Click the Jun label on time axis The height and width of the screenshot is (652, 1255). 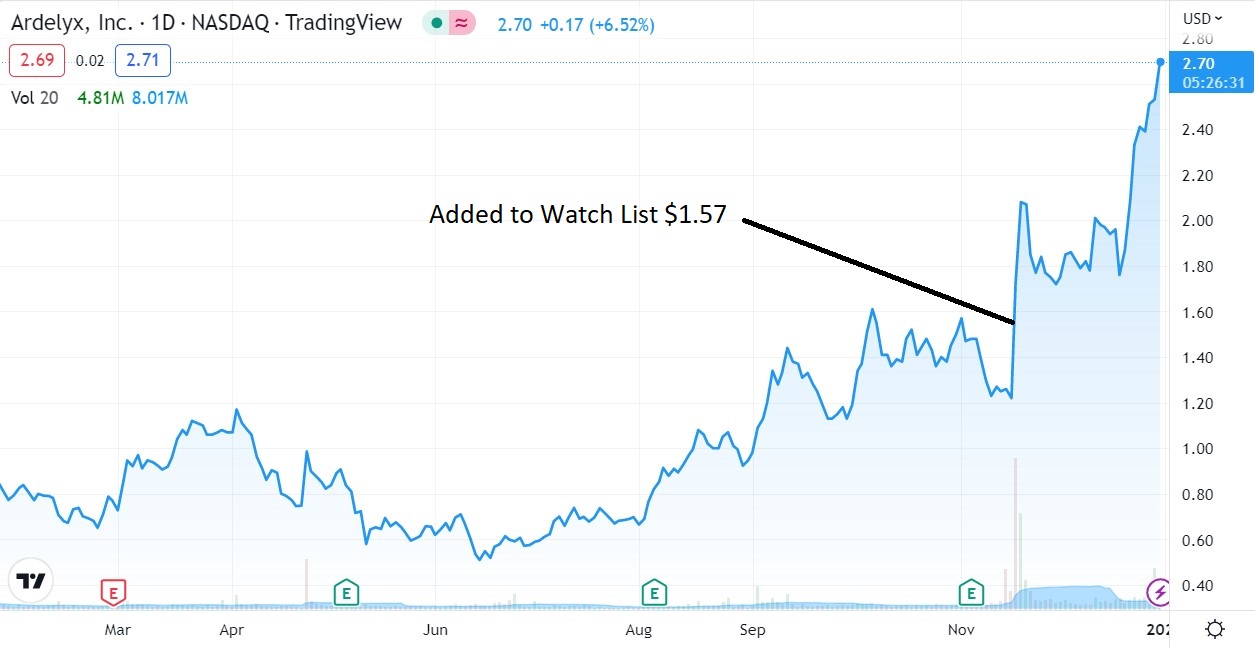tap(435, 630)
